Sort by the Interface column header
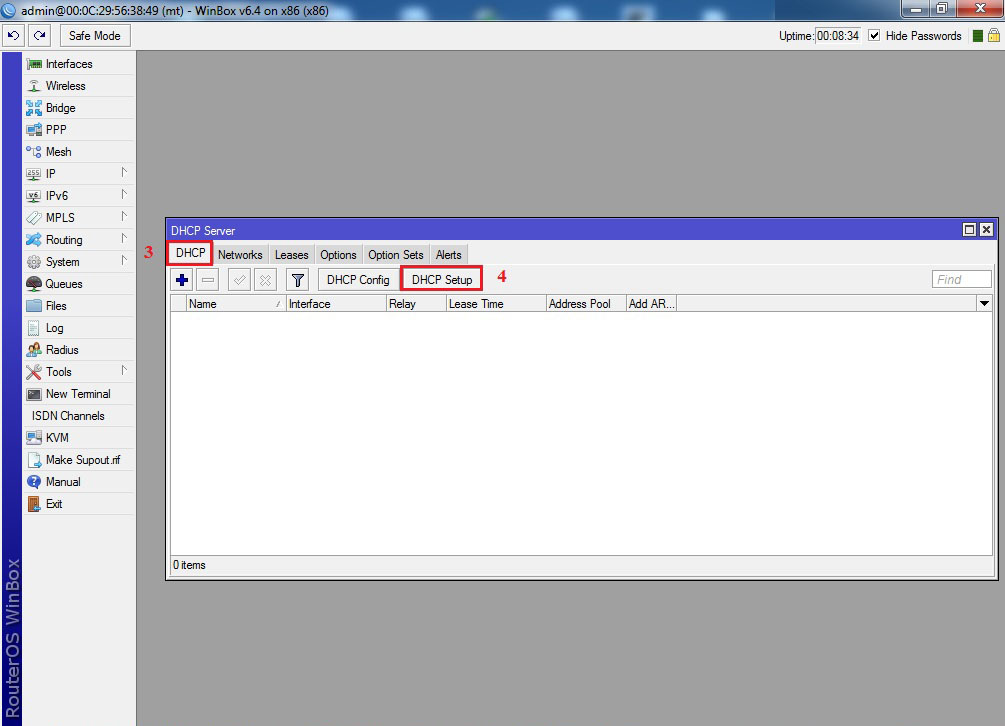The height and width of the screenshot is (726, 1005). coord(335,304)
